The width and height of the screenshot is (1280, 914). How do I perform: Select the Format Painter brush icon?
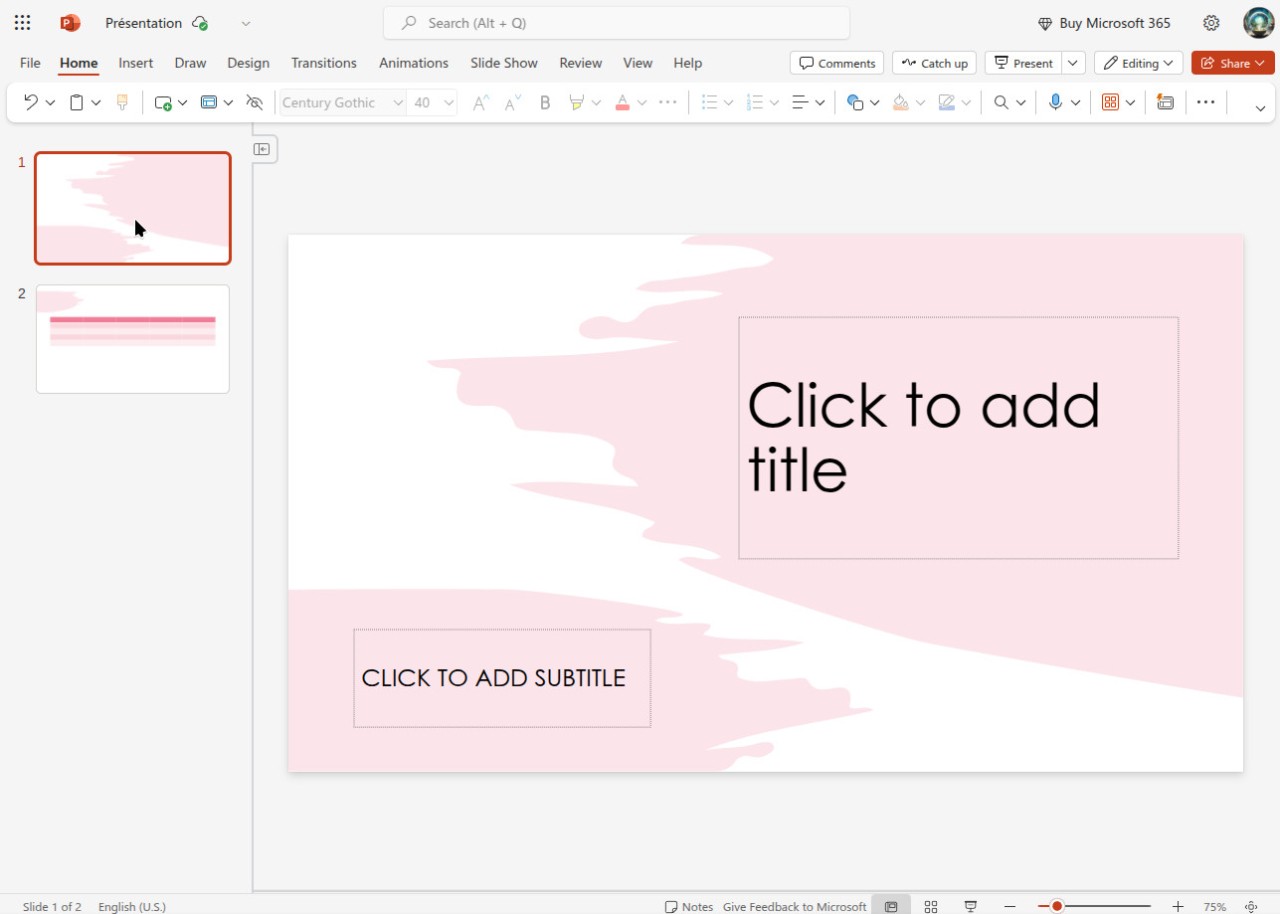point(123,102)
